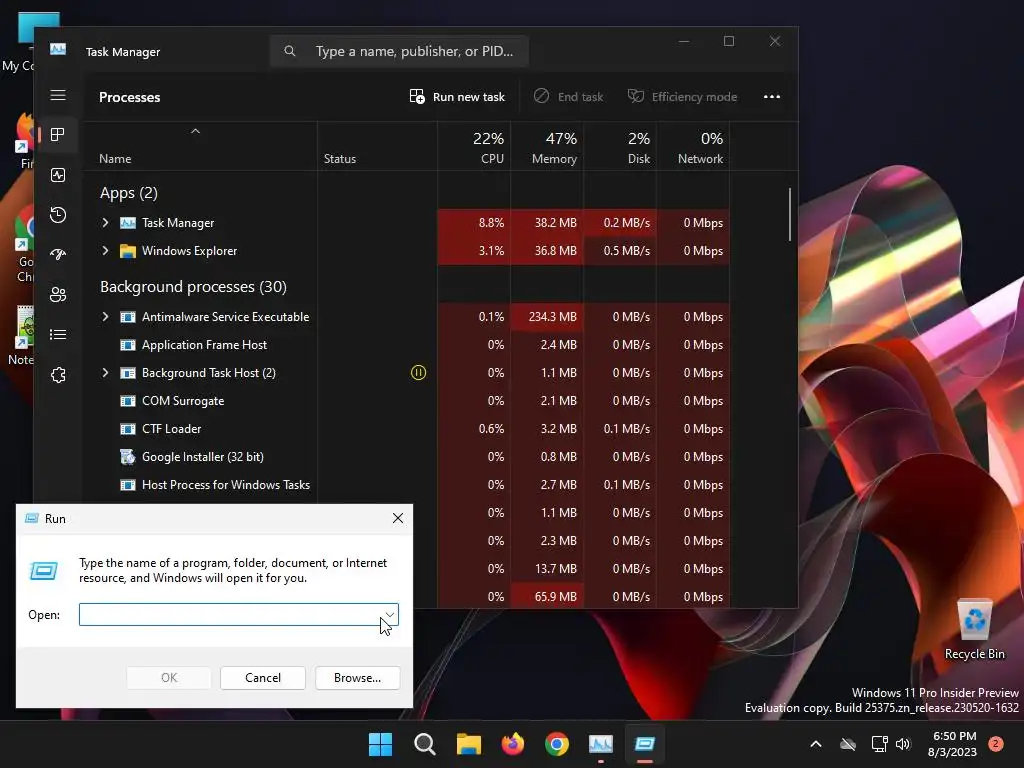Expand the Task Manager process row
The height and width of the screenshot is (768, 1024).
tap(105, 223)
